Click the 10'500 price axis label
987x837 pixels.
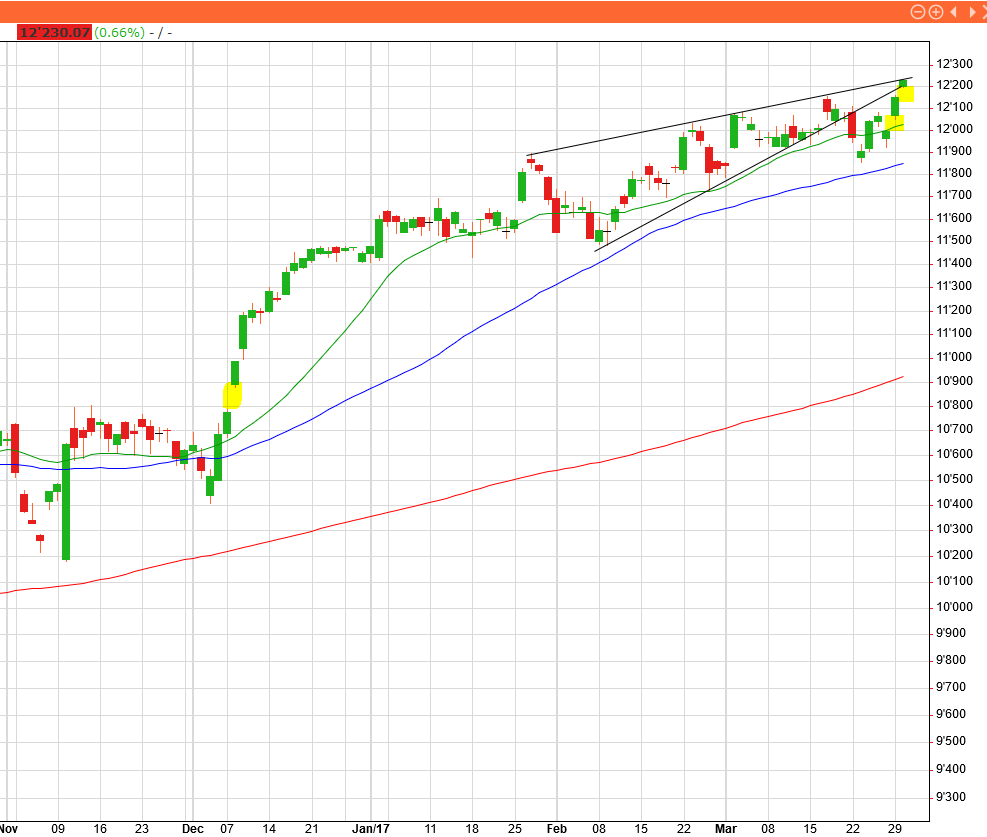point(954,479)
